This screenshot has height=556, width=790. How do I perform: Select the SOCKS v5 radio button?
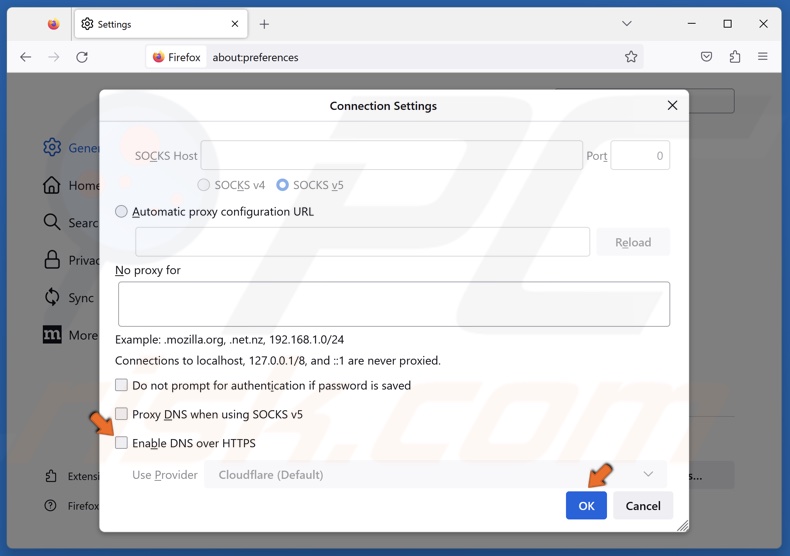(x=282, y=185)
